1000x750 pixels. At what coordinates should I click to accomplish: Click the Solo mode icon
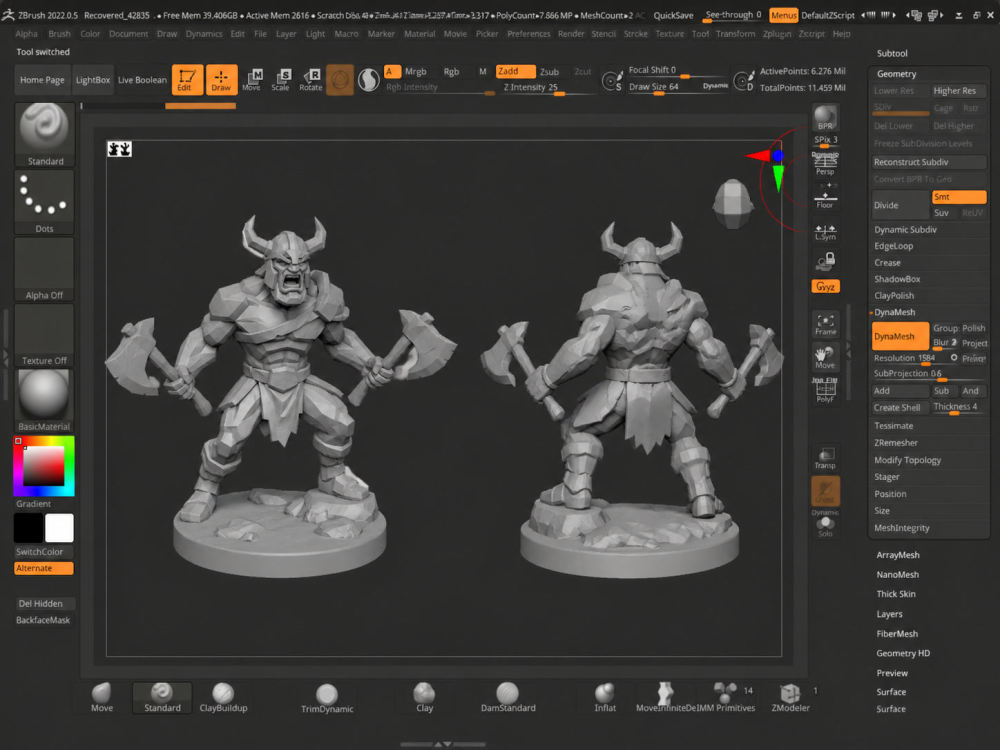pyautogui.click(x=825, y=527)
